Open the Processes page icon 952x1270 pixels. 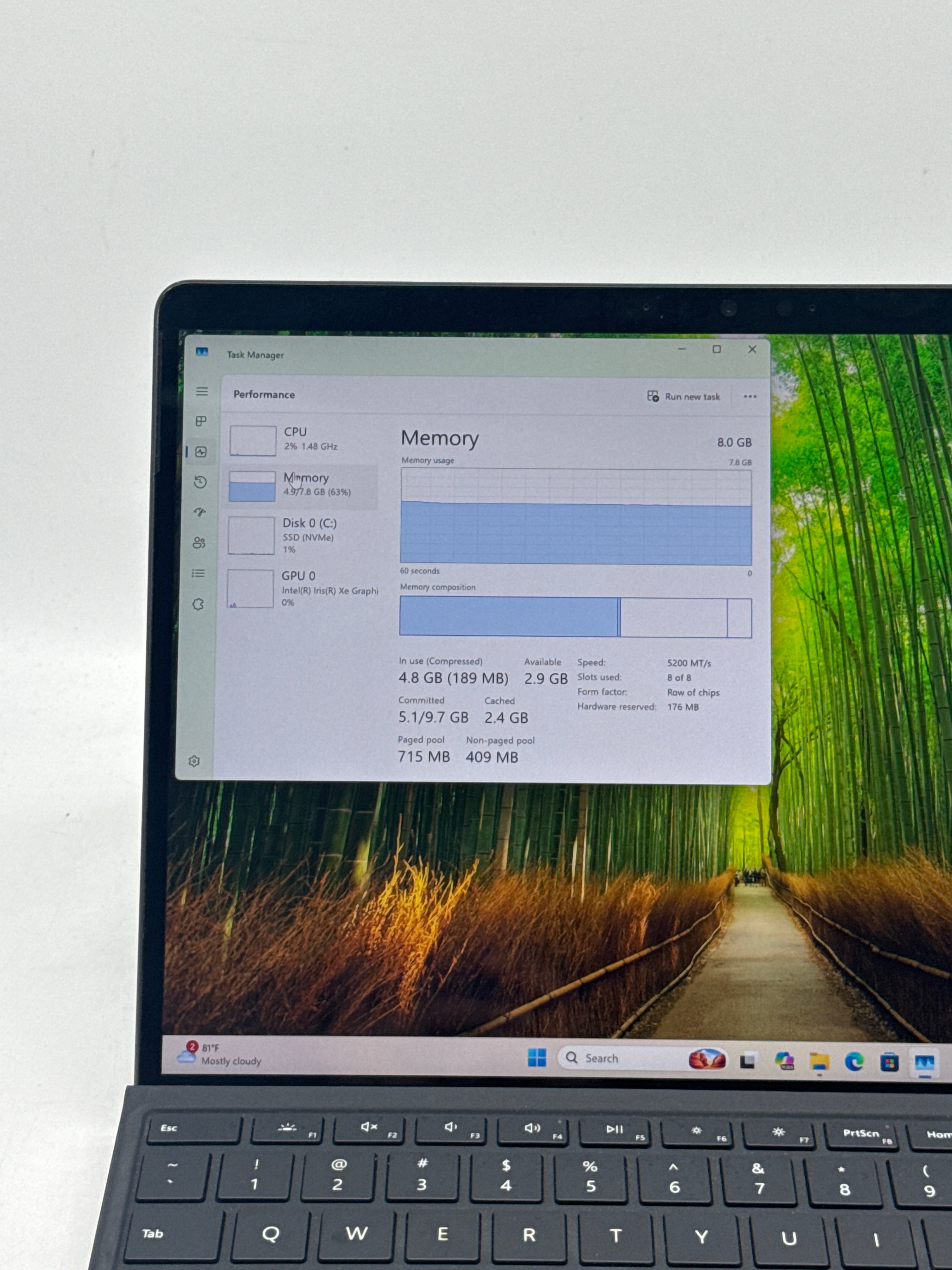click(201, 421)
